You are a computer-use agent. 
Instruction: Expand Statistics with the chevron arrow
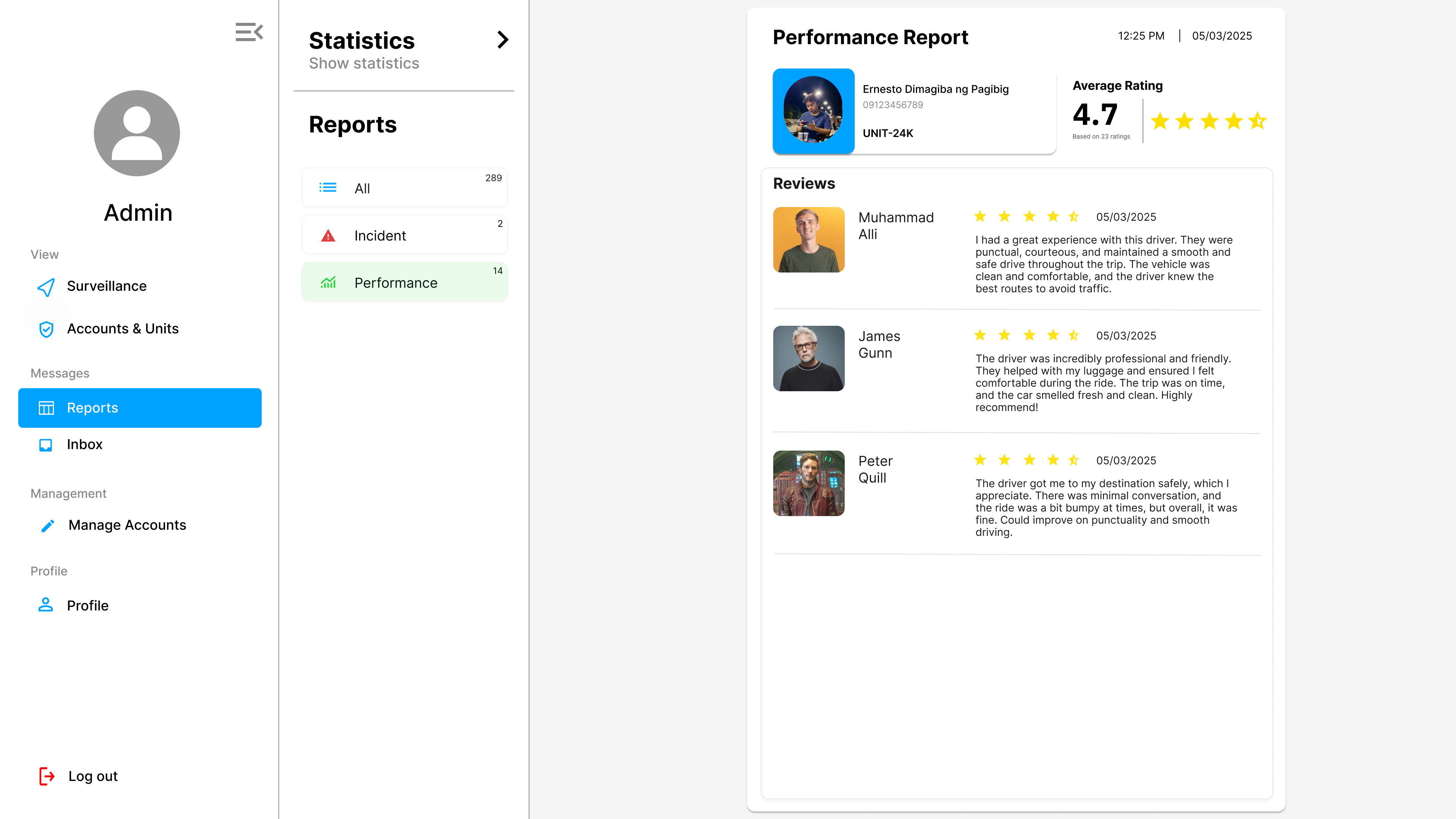point(502,40)
